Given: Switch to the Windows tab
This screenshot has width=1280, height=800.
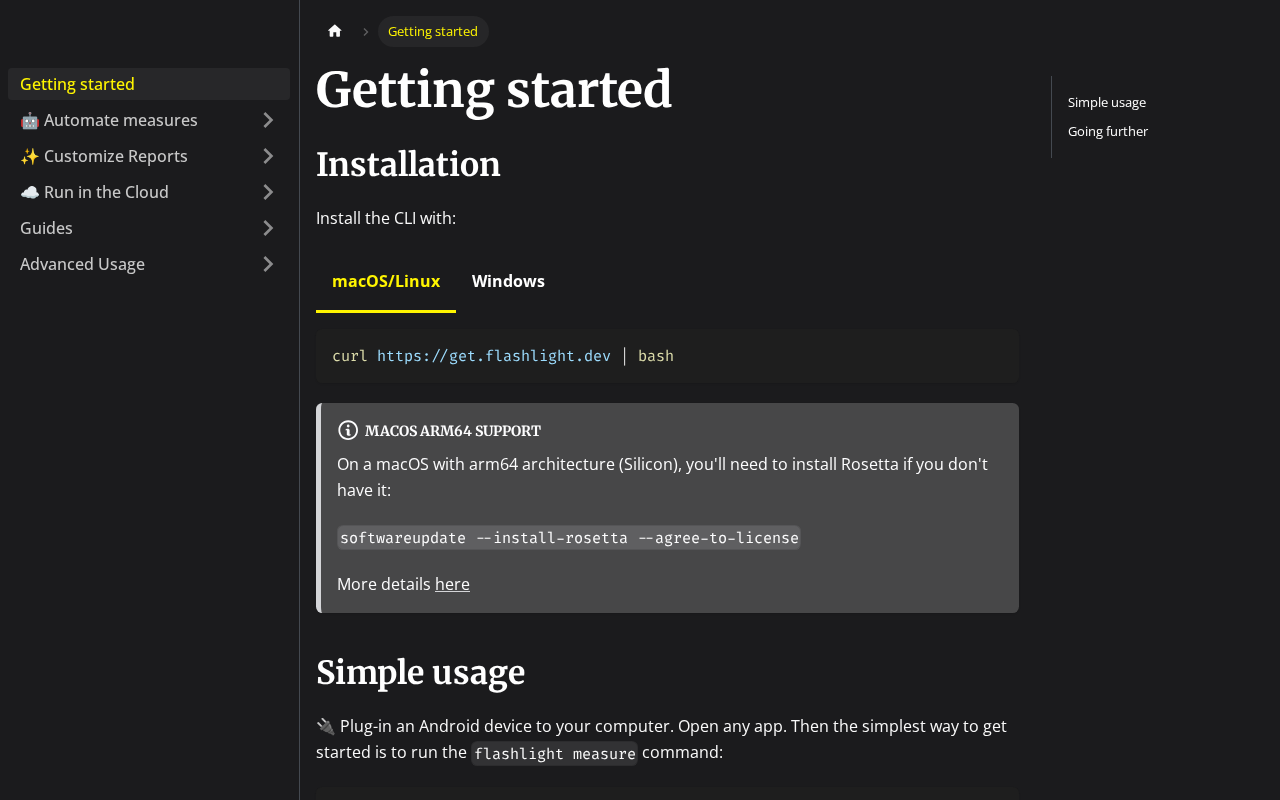Looking at the screenshot, I should tap(508, 281).
